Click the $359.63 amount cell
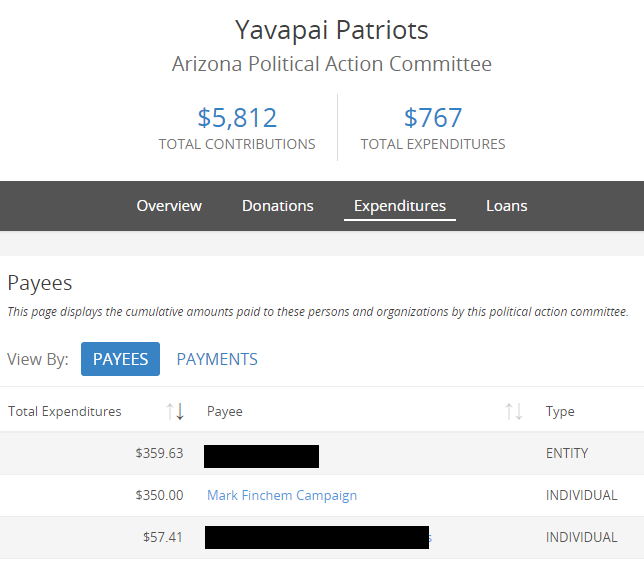The image size is (644, 578). (159, 453)
